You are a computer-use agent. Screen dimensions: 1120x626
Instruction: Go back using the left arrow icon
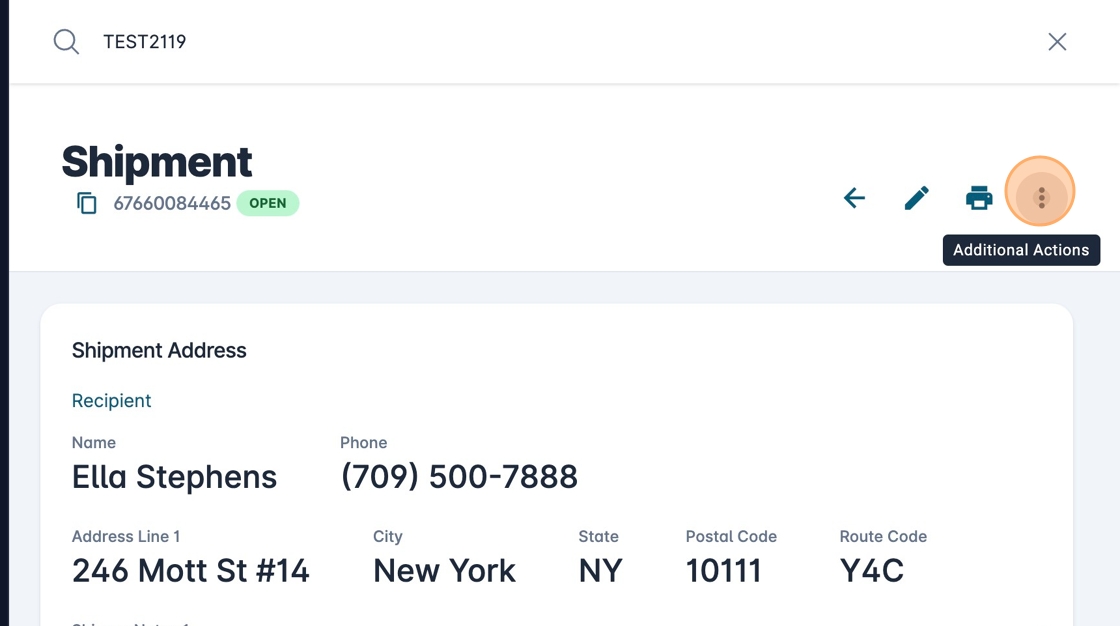tap(854, 198)
